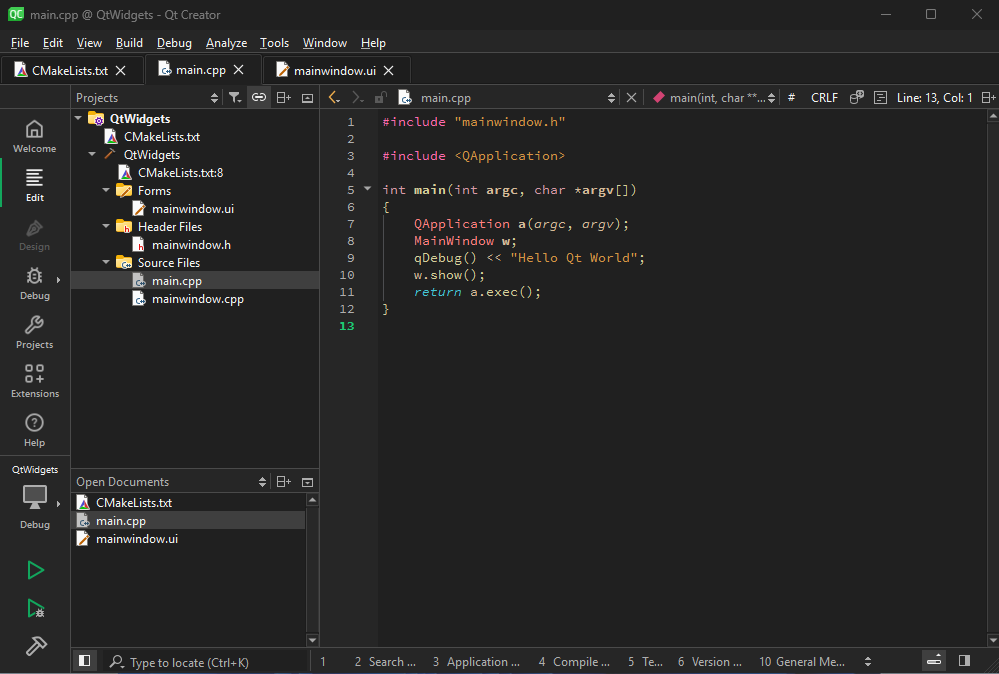Open the output panes selector arrows

(868, 662)
